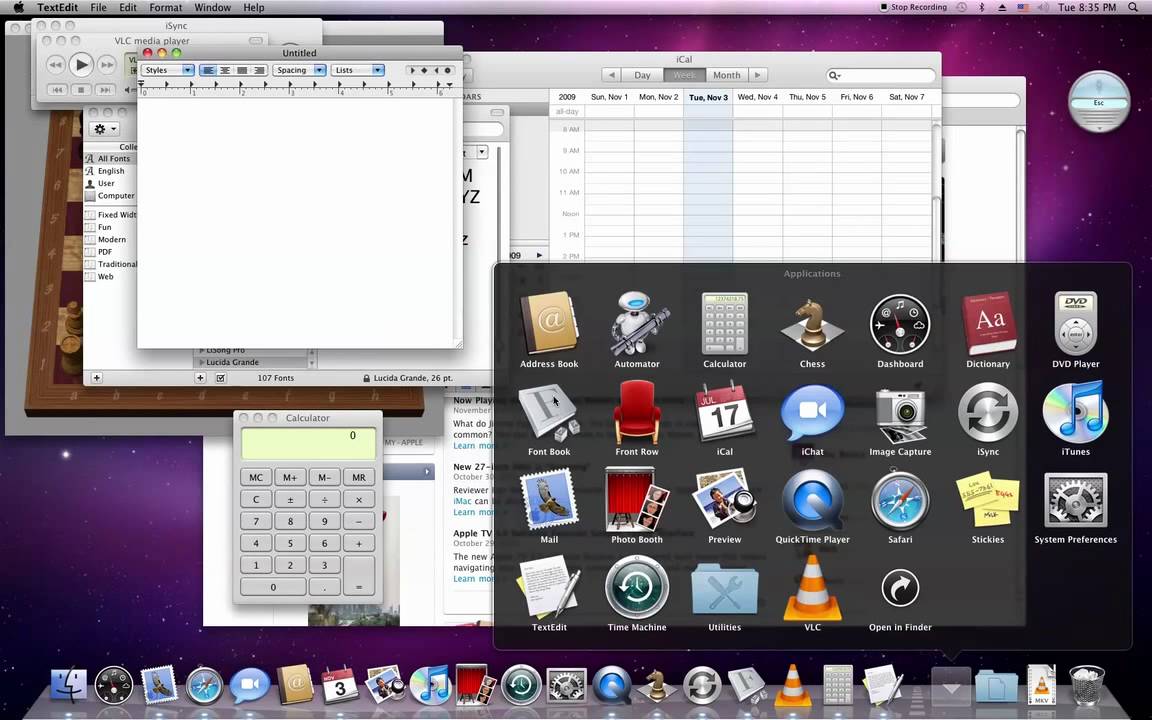Open System Preferences from the Dock
This screenshot has height=720, width=1152.
[x=566, y=685]
